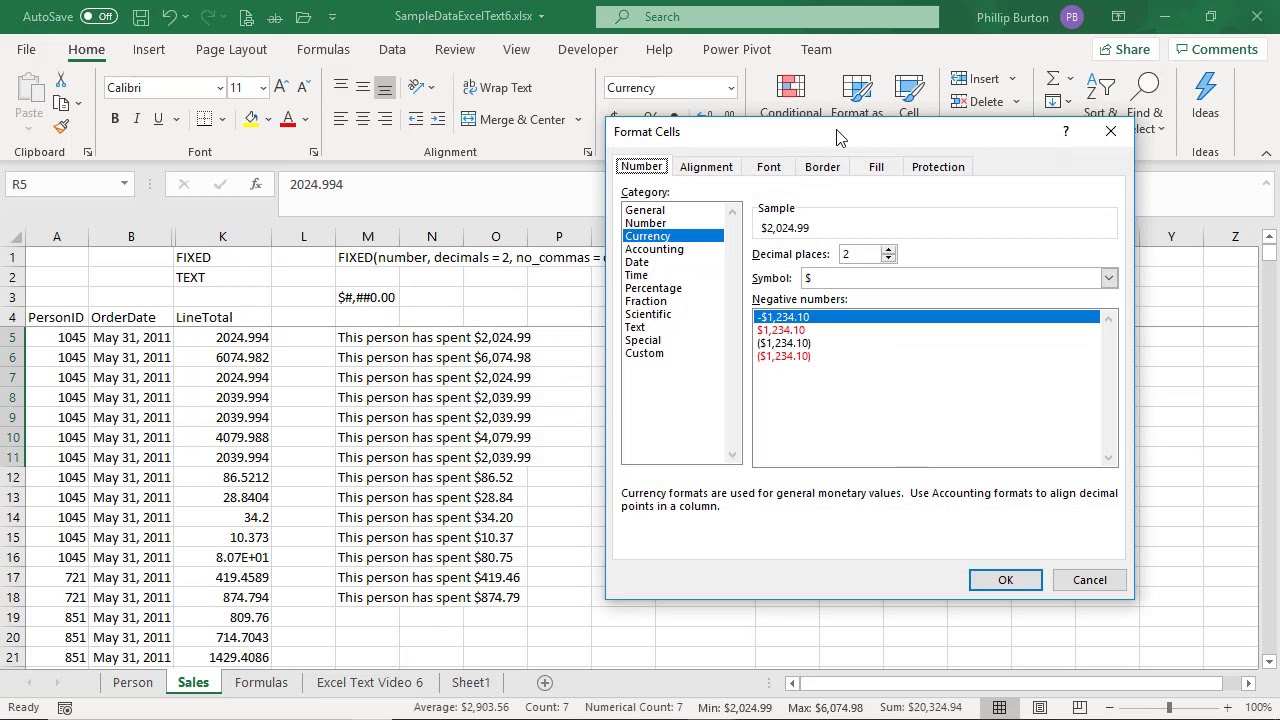Screen dimensions: 1280x720
Task: Expand the font size dropdown
Action: pyautogui.click(x=263, y=88)
